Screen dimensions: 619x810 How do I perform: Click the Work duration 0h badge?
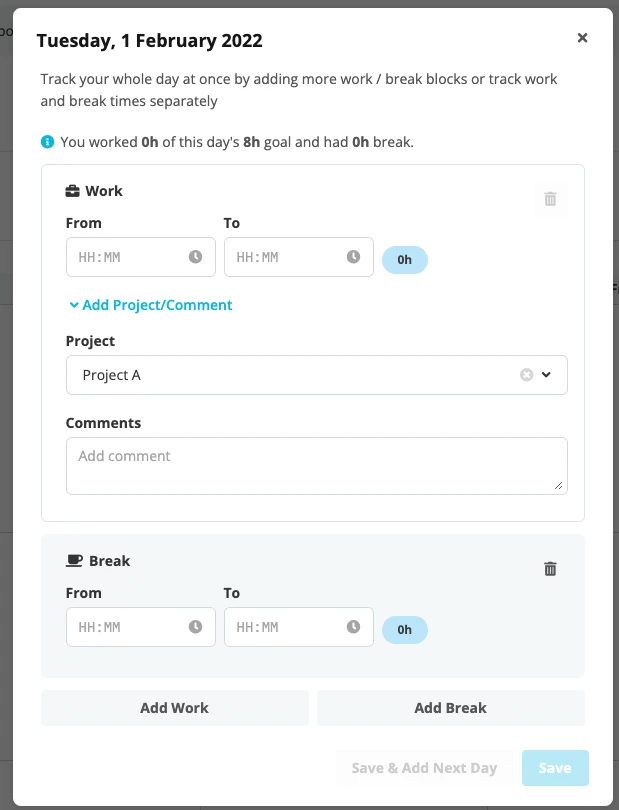pyautogui.click(x=405, y=260)
